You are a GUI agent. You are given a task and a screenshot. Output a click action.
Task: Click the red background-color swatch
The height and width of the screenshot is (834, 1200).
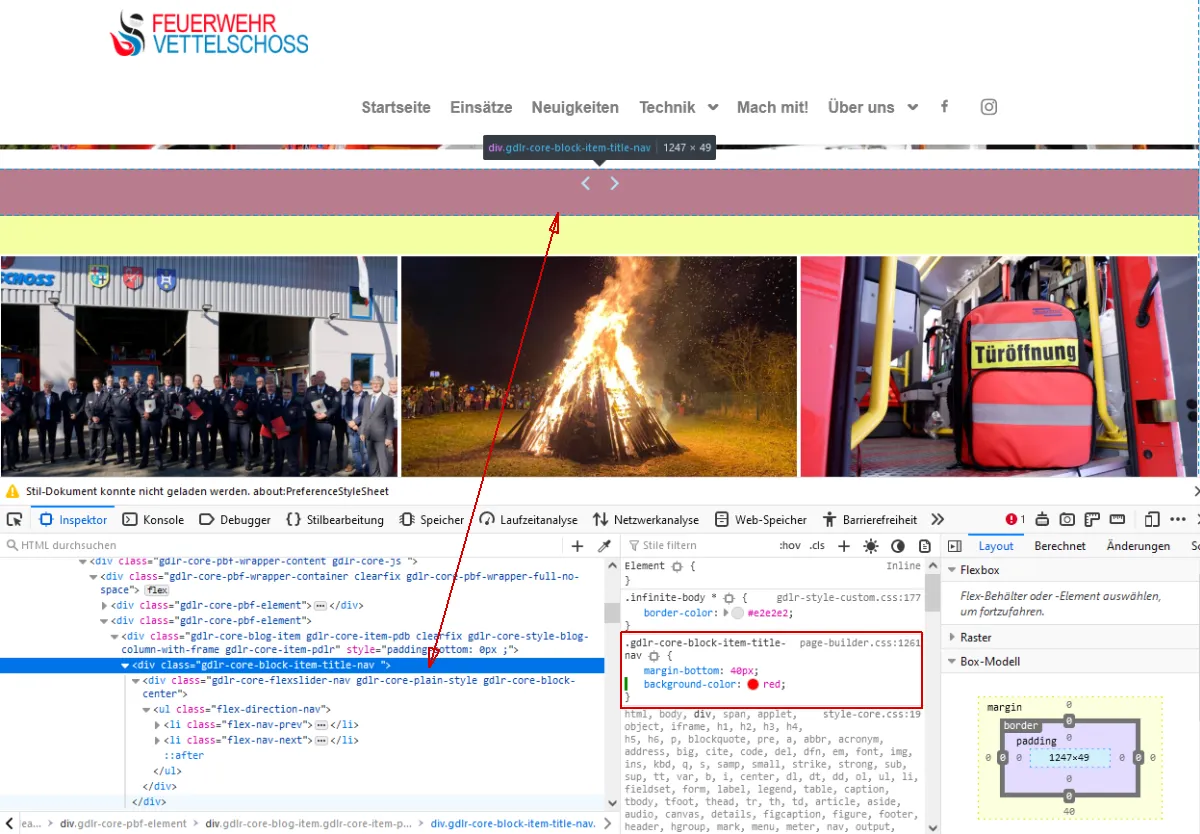pyautogui.click(x=752, y=685)
